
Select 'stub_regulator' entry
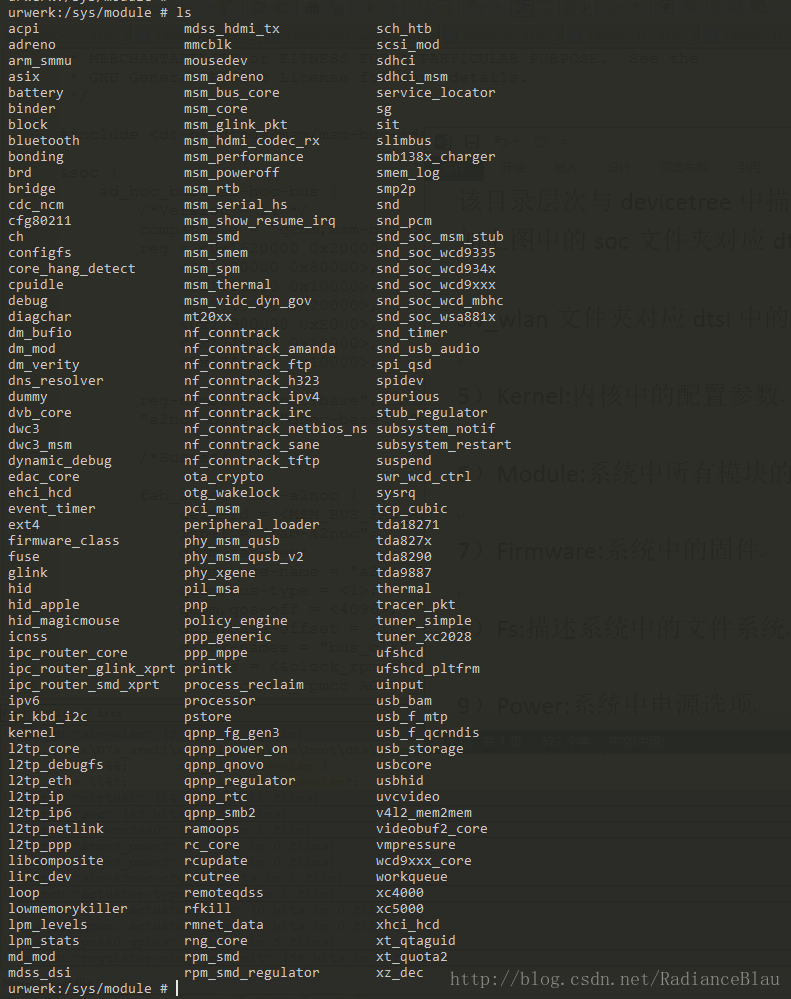tap(432, 412)
